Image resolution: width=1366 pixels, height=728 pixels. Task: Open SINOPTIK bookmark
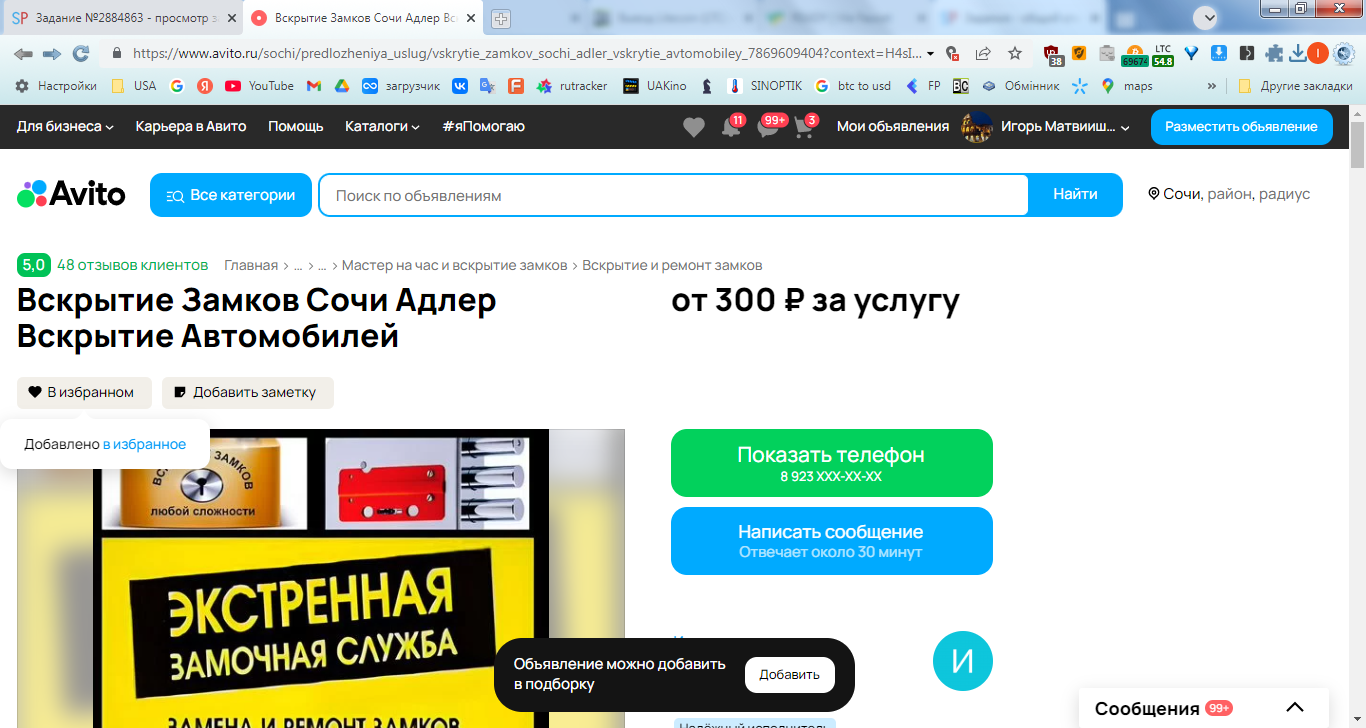pos(764,86)
